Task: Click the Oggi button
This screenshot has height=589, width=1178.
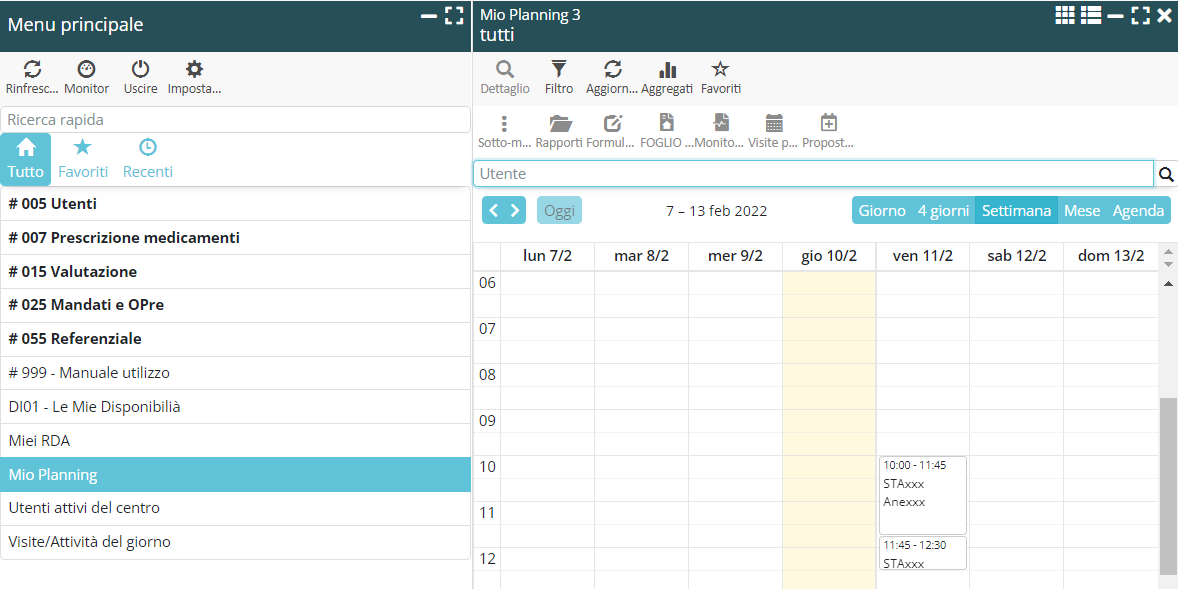Action: point(559,211)
